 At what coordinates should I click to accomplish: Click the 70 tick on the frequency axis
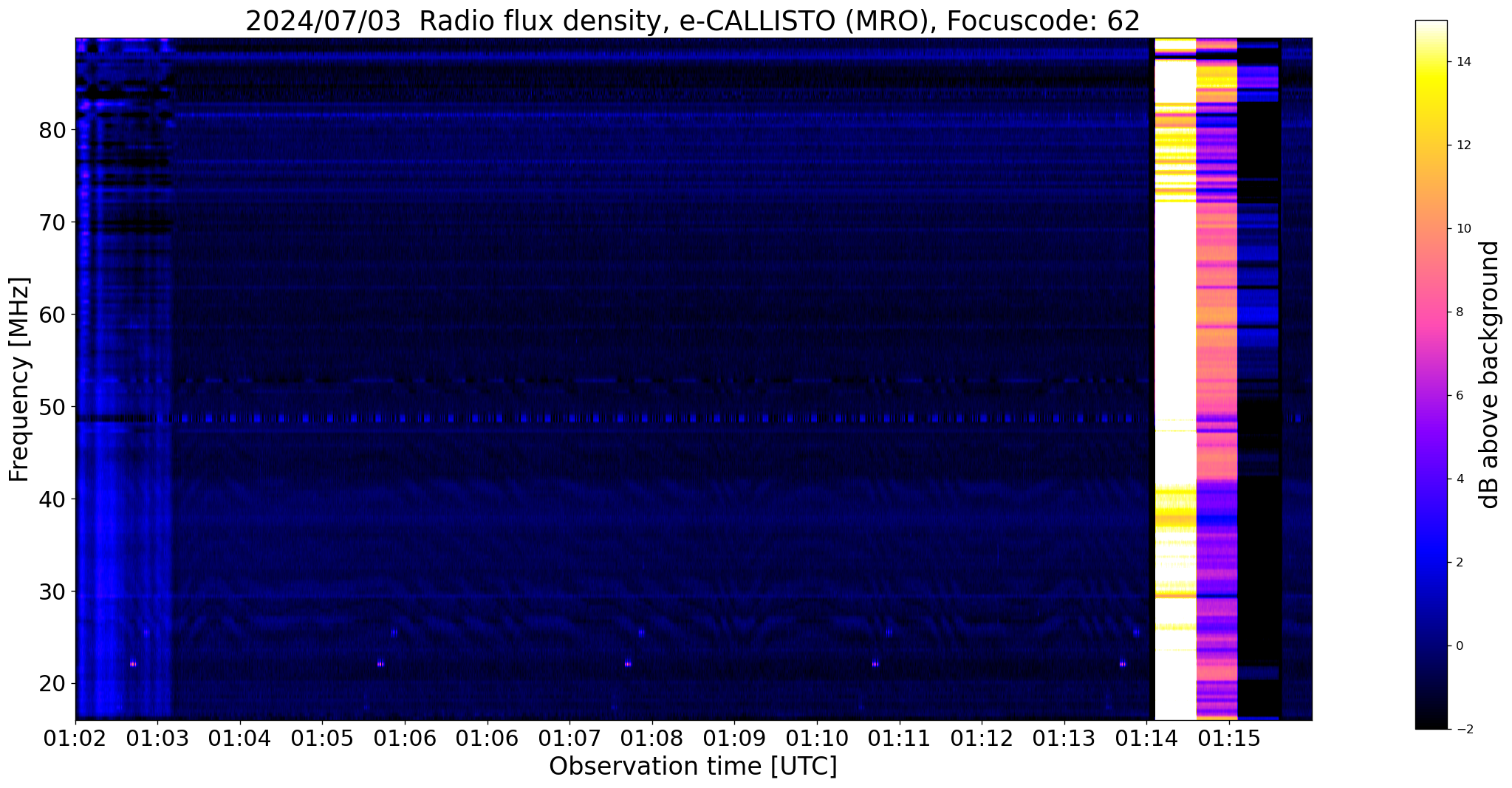coord(52,222)
